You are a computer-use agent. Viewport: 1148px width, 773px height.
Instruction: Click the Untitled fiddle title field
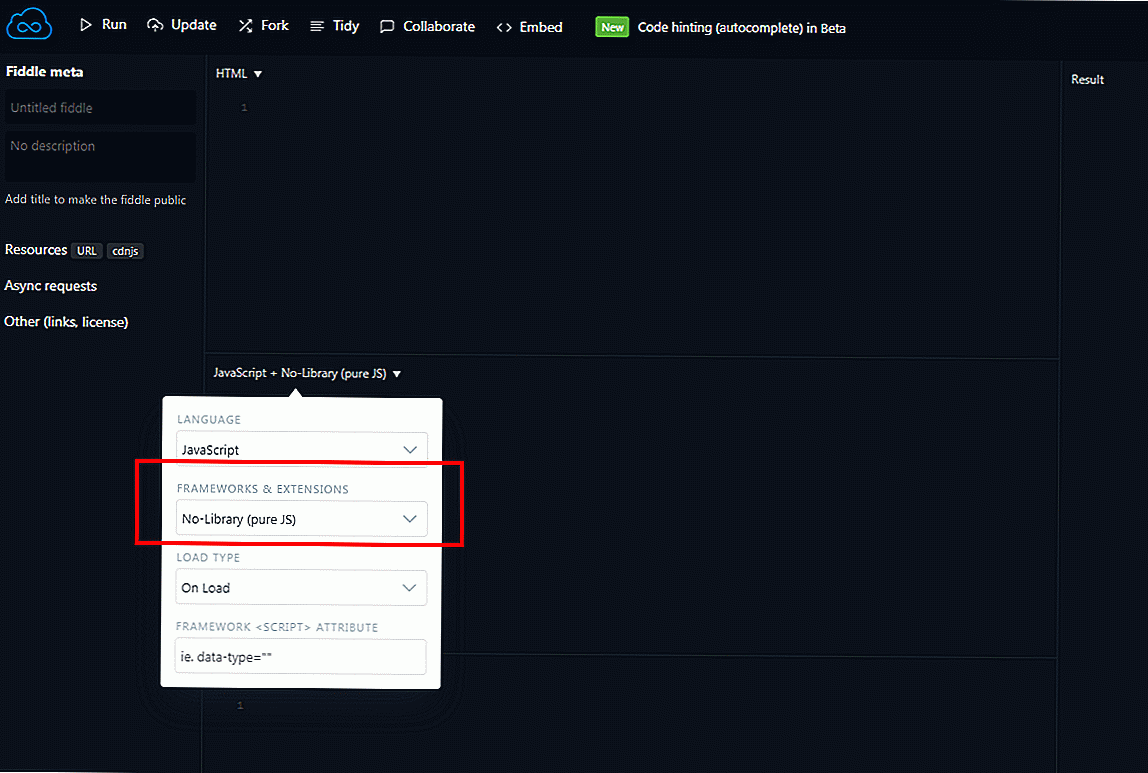click(100, 108)
